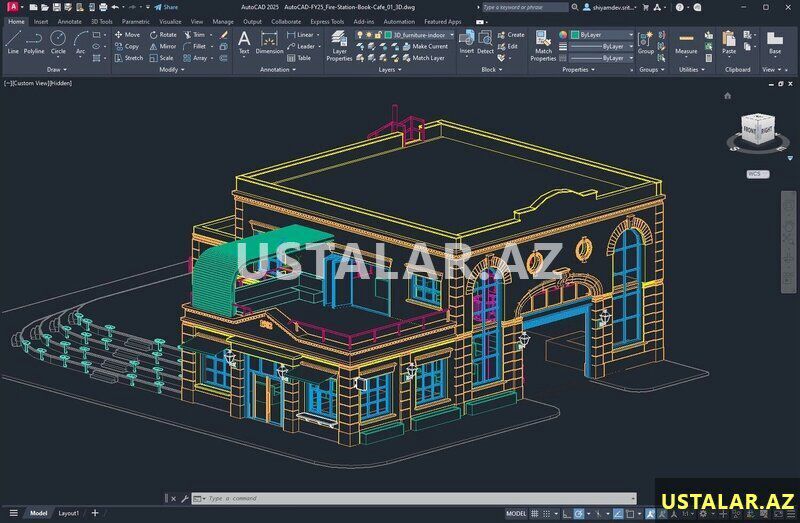Insert a Table from Annotation panel
This screenshot has height=523, width=800.
click(299, 58)
